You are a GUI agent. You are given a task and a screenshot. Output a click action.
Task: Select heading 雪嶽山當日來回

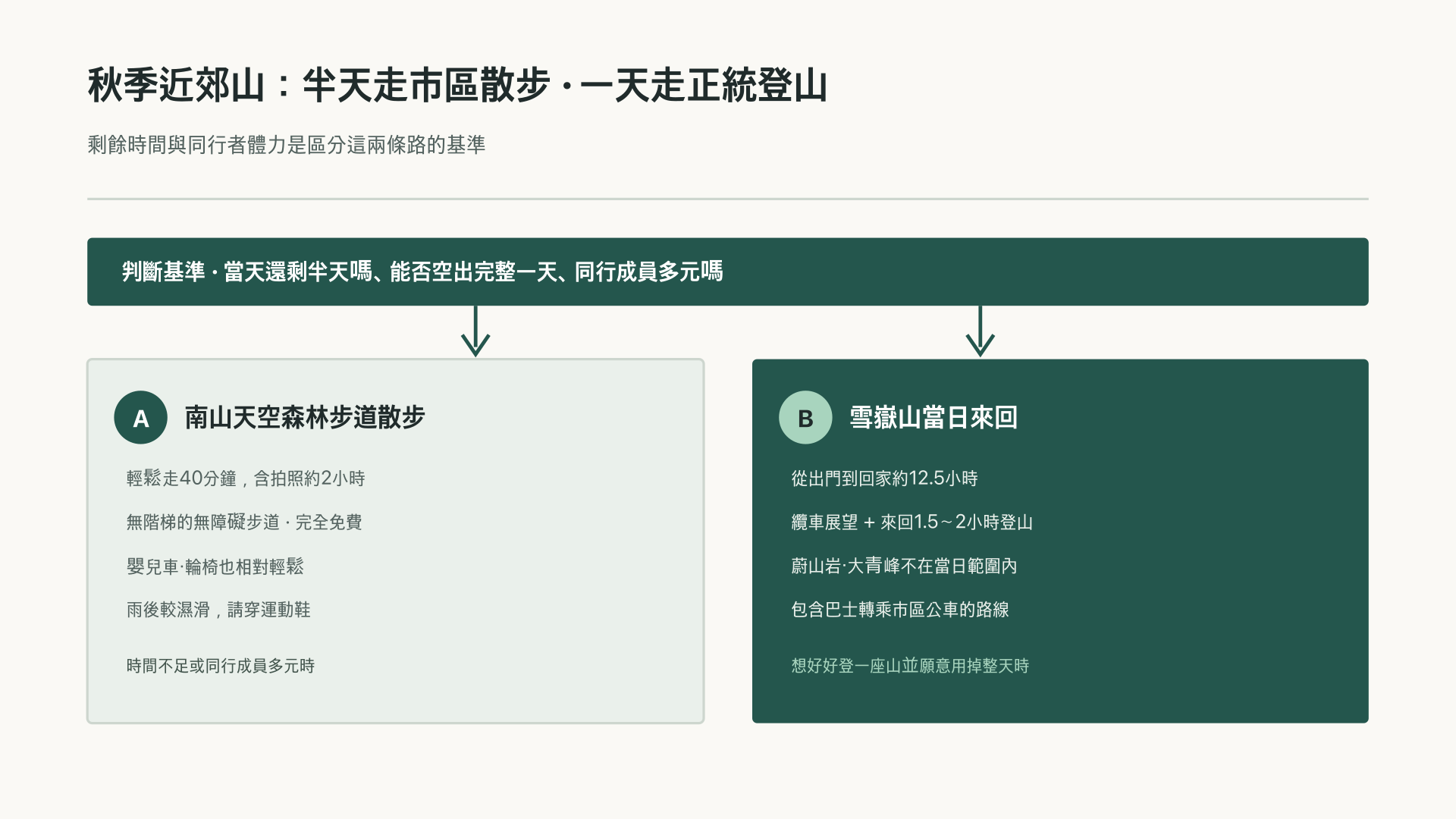click(933, 418)
